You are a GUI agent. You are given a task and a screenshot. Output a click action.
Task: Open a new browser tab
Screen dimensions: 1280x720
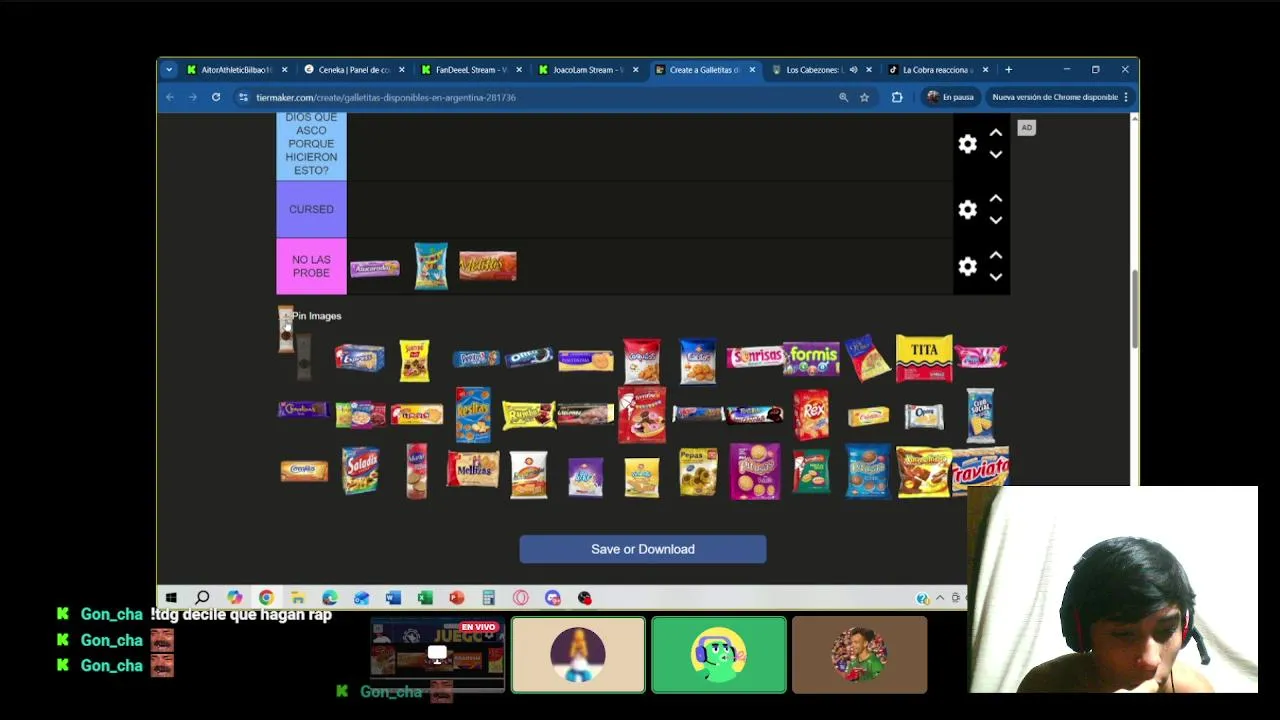coord(1008,70)
